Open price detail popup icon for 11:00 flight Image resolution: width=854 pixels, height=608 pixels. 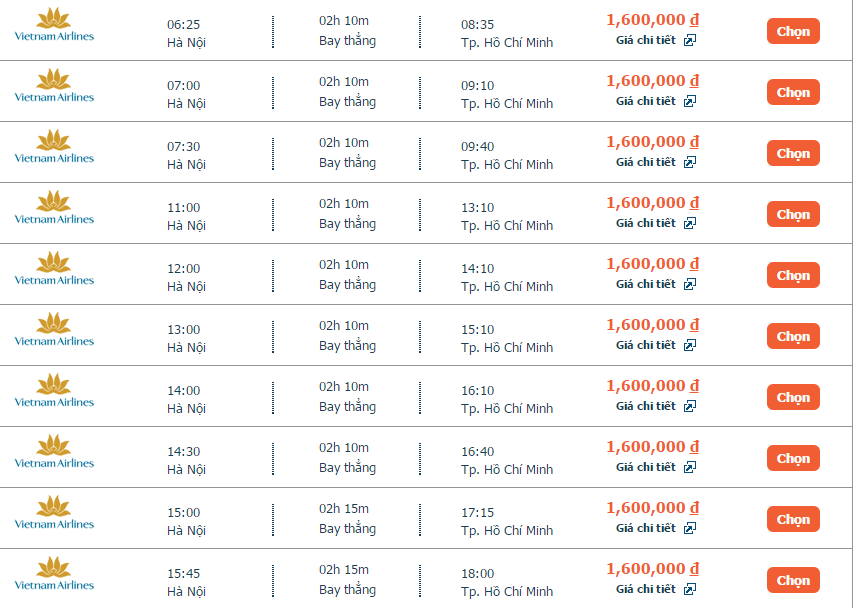[690, 223]
